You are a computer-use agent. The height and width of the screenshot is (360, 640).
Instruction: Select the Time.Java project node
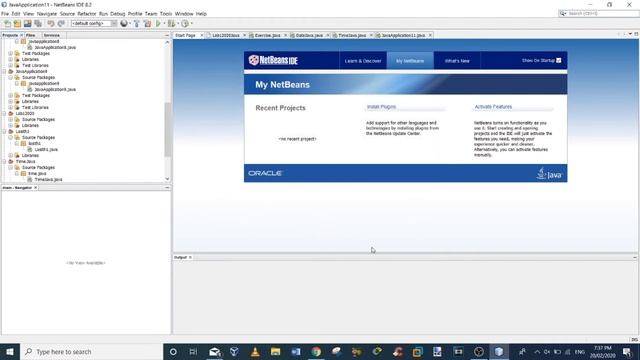pos(25,162)
